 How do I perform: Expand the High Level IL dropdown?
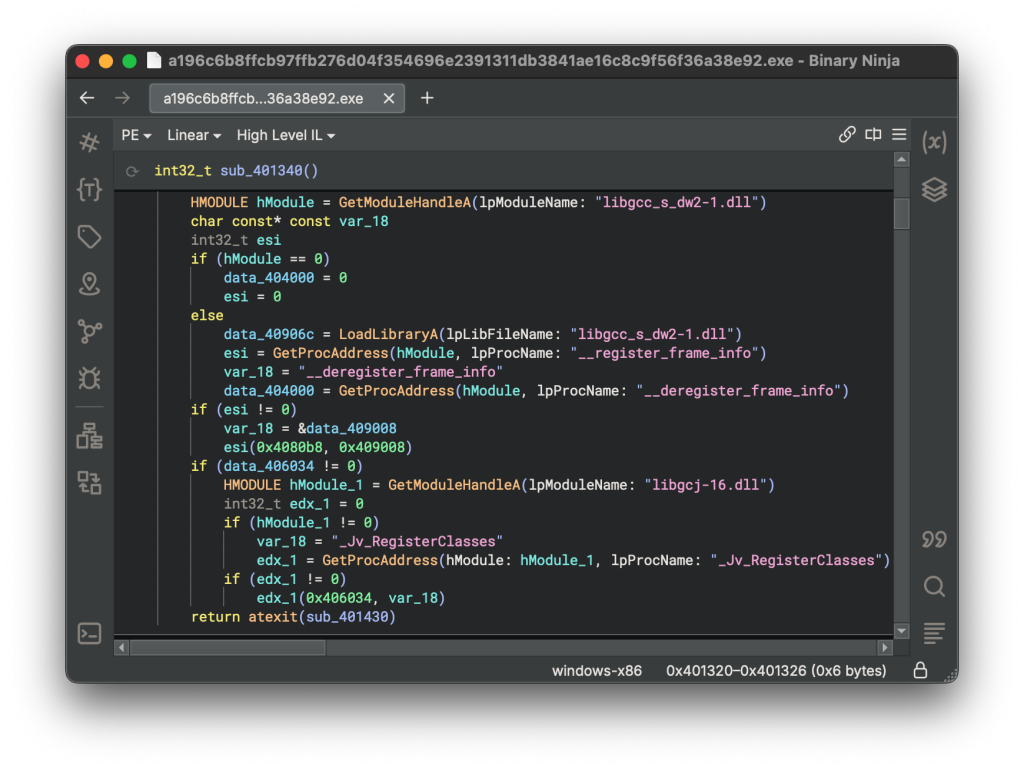tap(286, 135)
